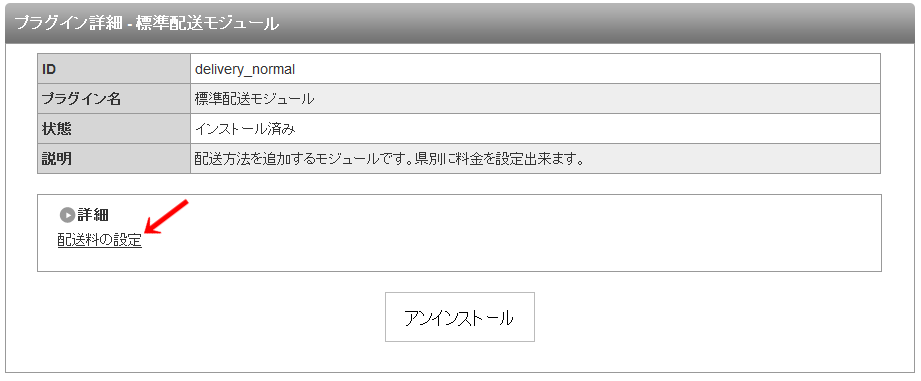Click the プラグイン名 label cell
The width and height of the screenshot is (921, 381).
(114, 99)
